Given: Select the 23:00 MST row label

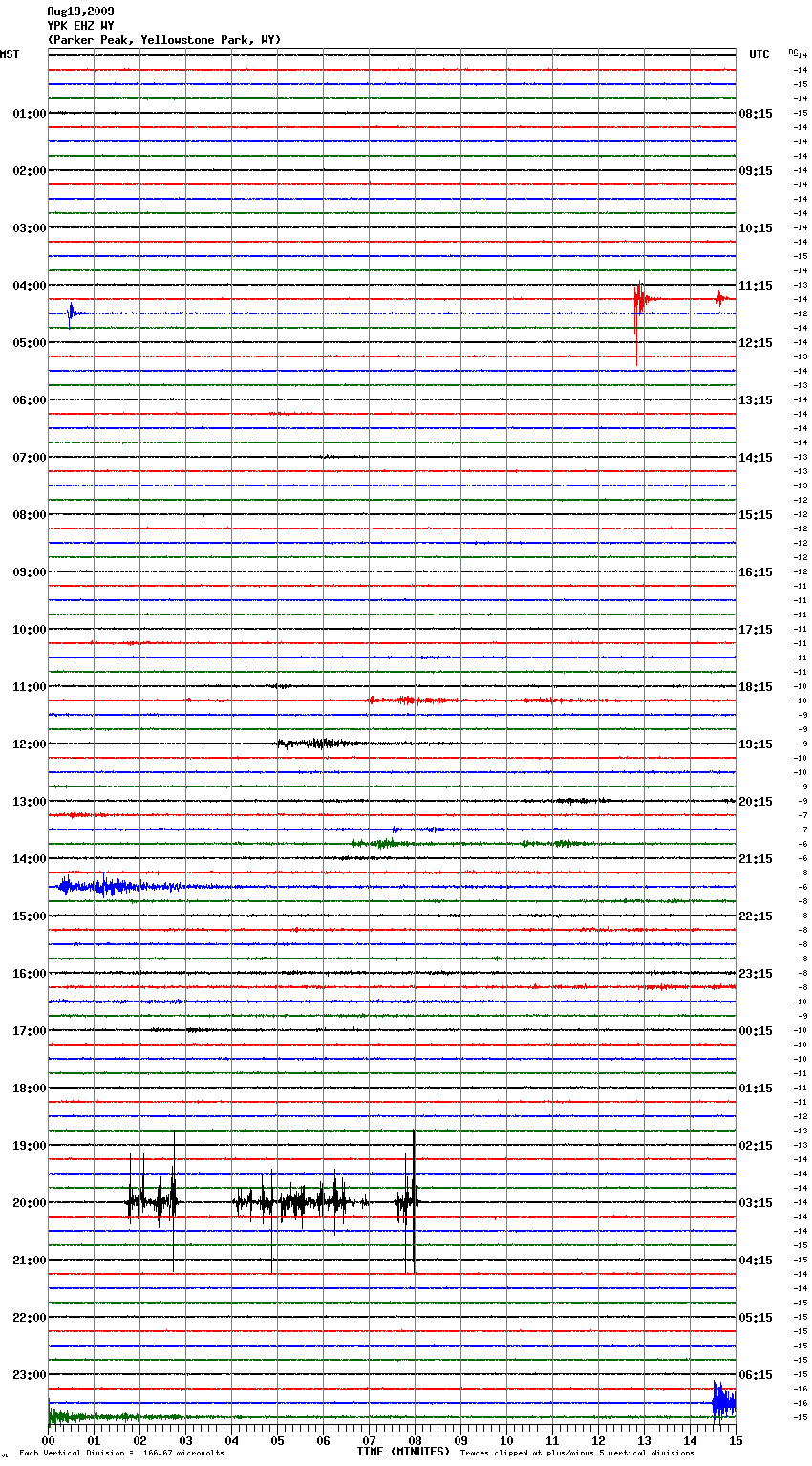Looking at the screenshot, I should pos(30,1375).
